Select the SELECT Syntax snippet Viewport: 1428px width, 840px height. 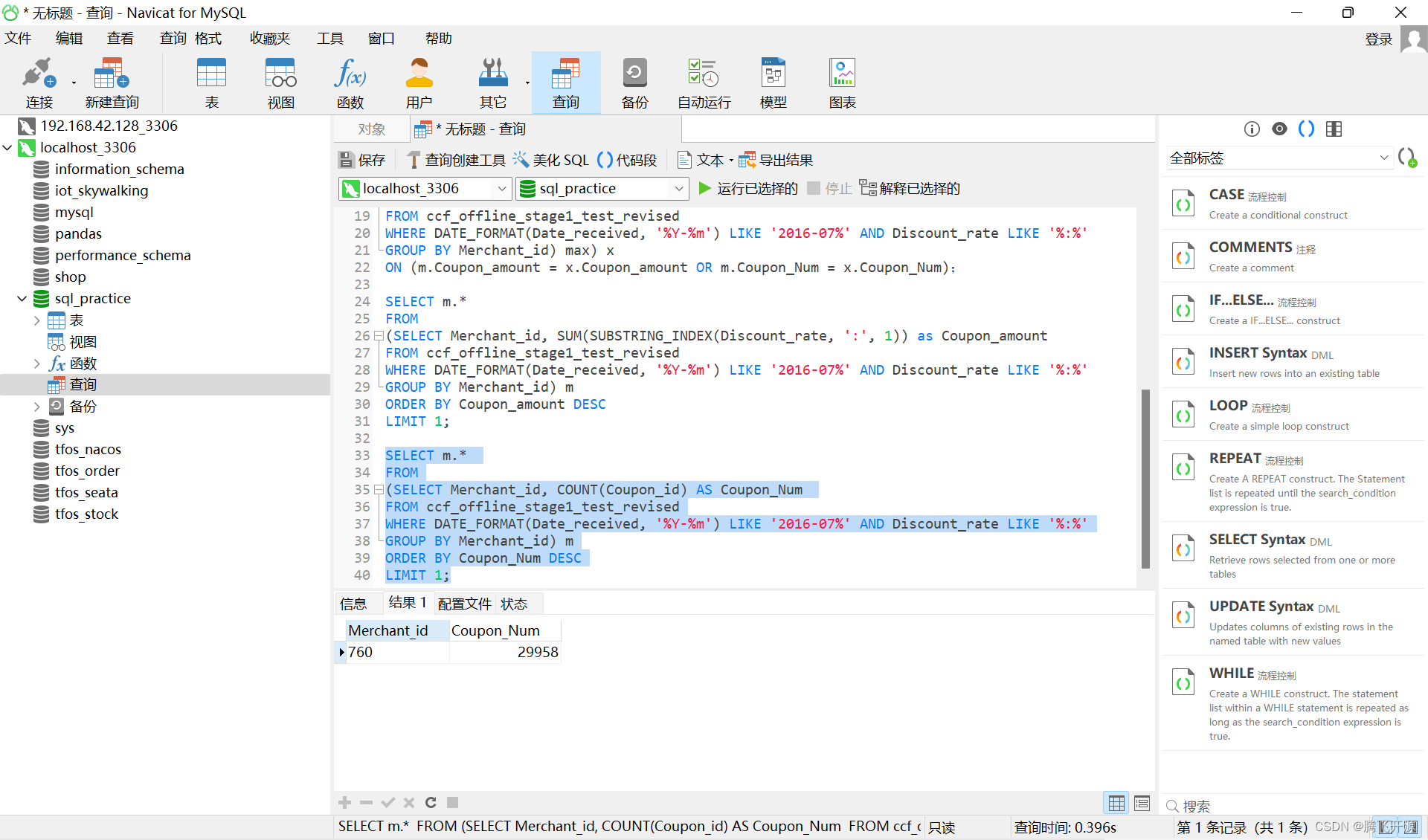tap(1293, 555)
